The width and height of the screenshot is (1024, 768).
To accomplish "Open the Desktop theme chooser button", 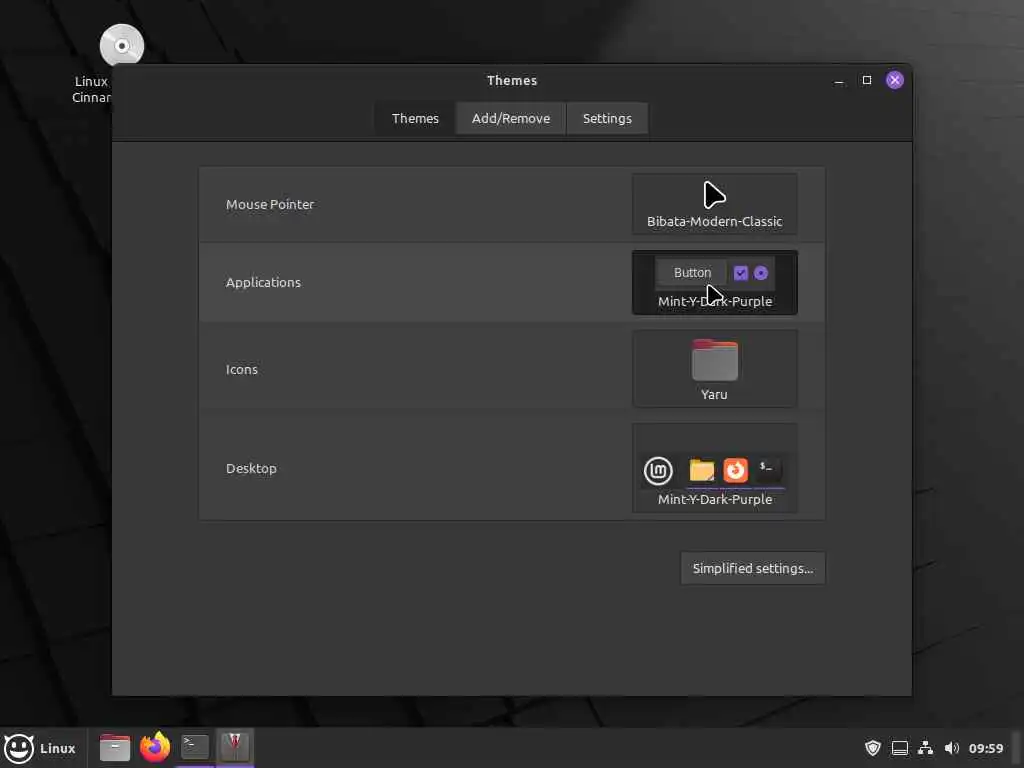I will point(714,468).
